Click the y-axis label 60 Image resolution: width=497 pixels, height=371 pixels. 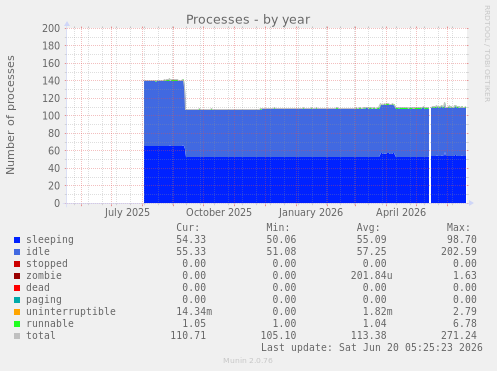click(54, 151)
